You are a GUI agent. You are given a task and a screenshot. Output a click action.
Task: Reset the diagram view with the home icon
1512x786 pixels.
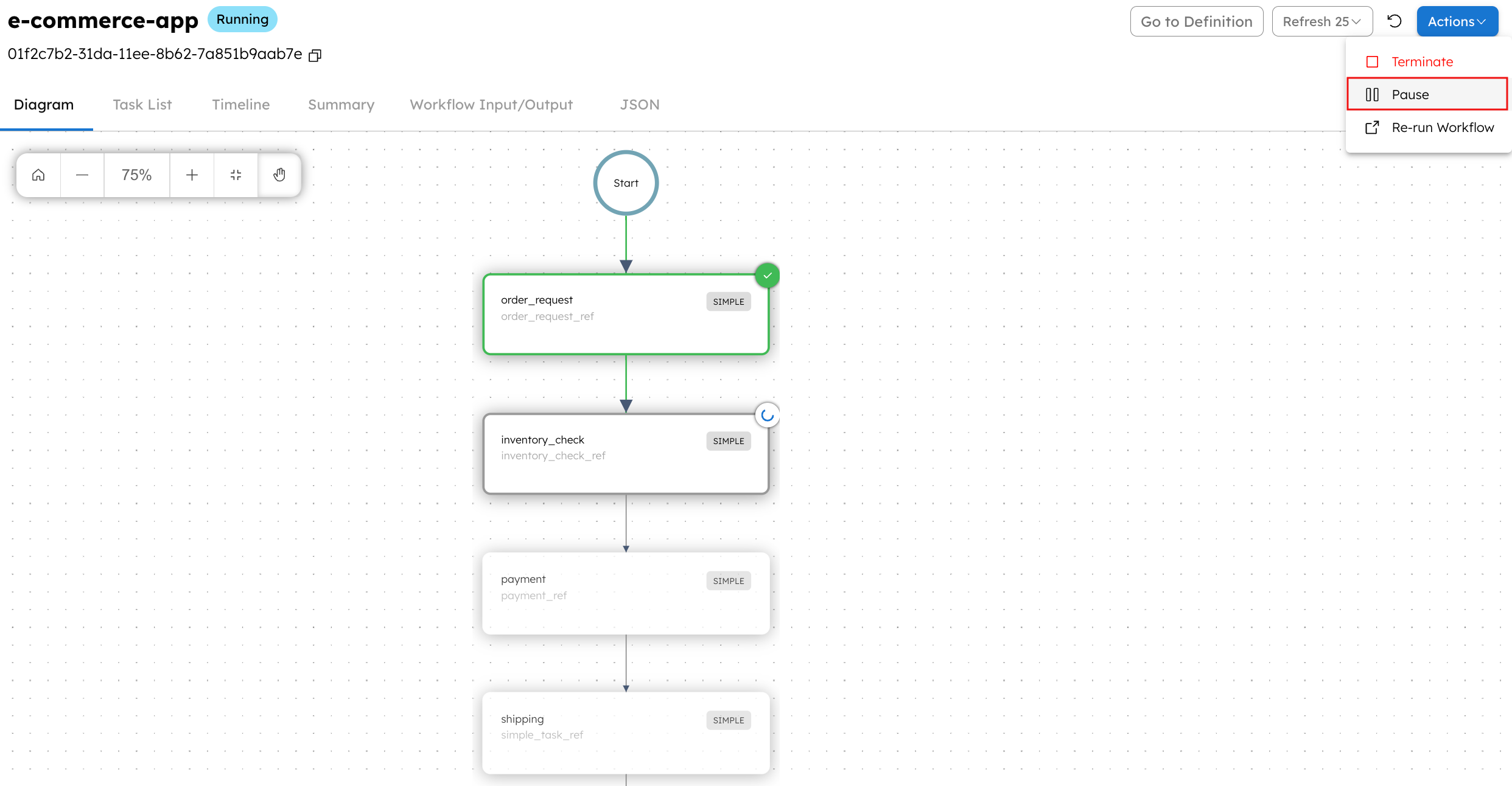click(38, 175)
